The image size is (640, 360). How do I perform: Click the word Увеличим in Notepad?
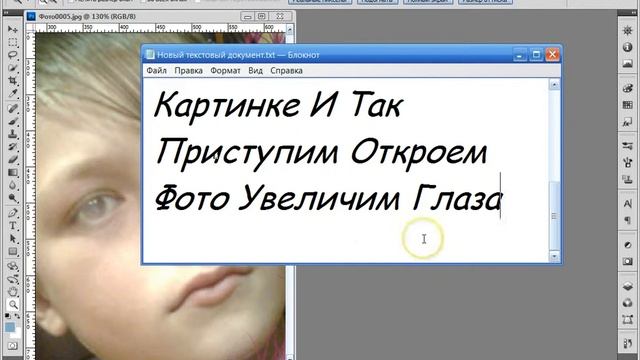(x=319, y=199)
